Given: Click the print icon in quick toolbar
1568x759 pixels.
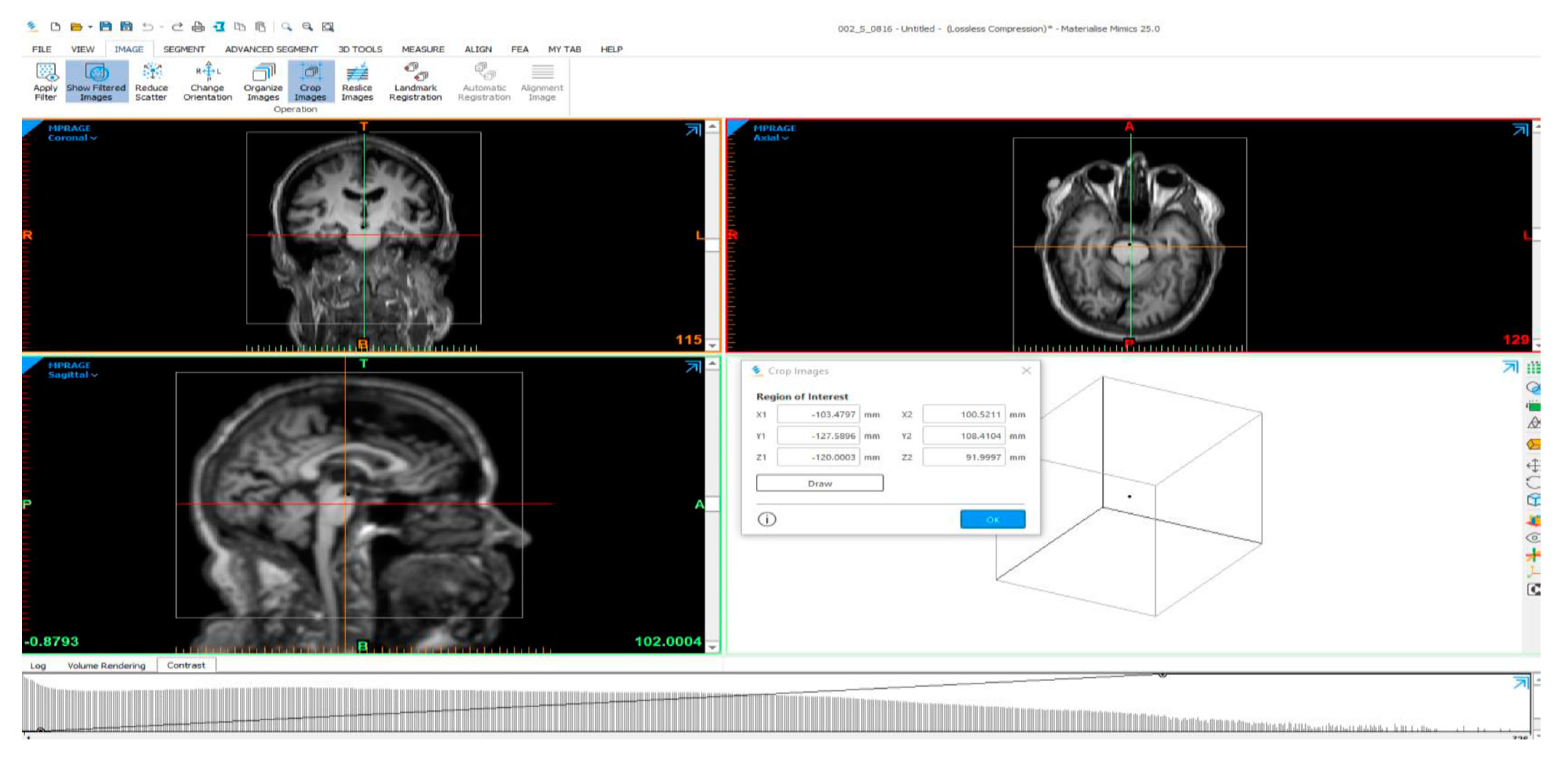Looking at the screenshot, I should coord(198,27).
